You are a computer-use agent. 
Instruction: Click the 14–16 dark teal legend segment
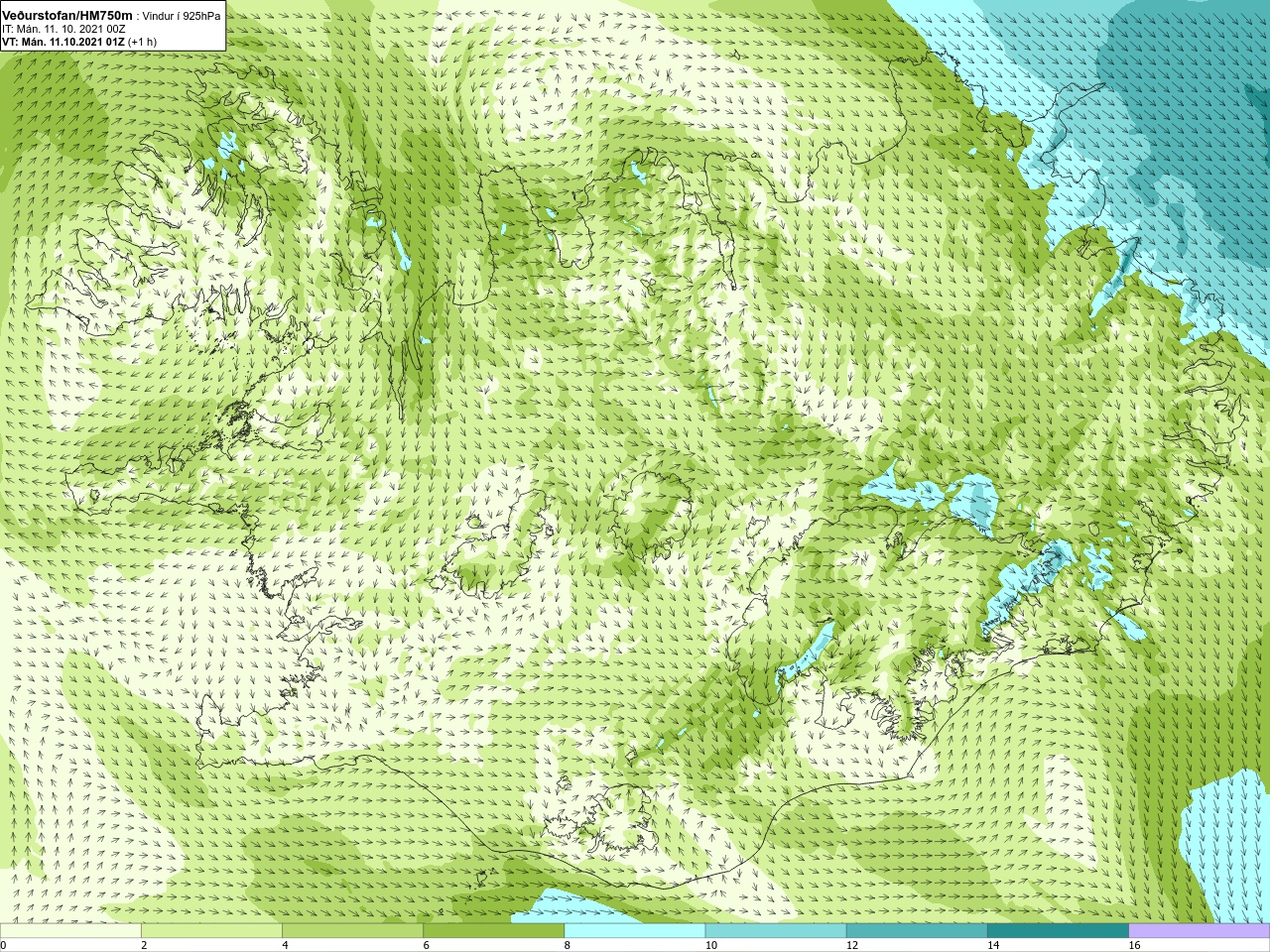(x=1059, y=931)
